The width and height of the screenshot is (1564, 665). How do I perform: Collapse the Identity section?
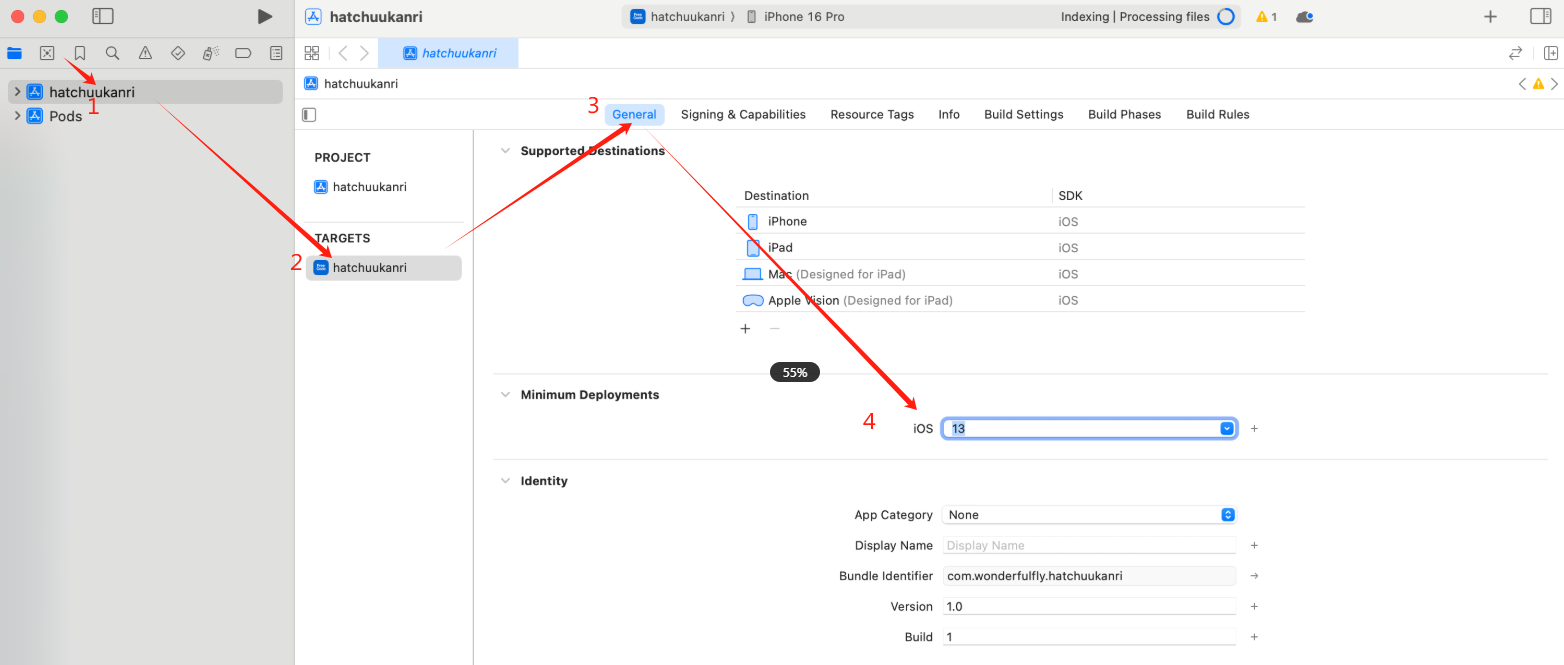[x=504, y=481]
